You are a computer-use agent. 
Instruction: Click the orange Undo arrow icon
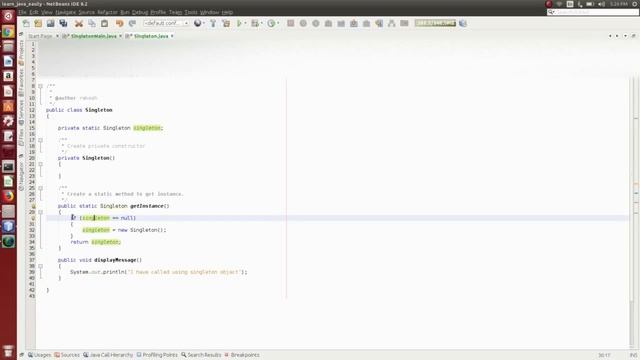119,23
